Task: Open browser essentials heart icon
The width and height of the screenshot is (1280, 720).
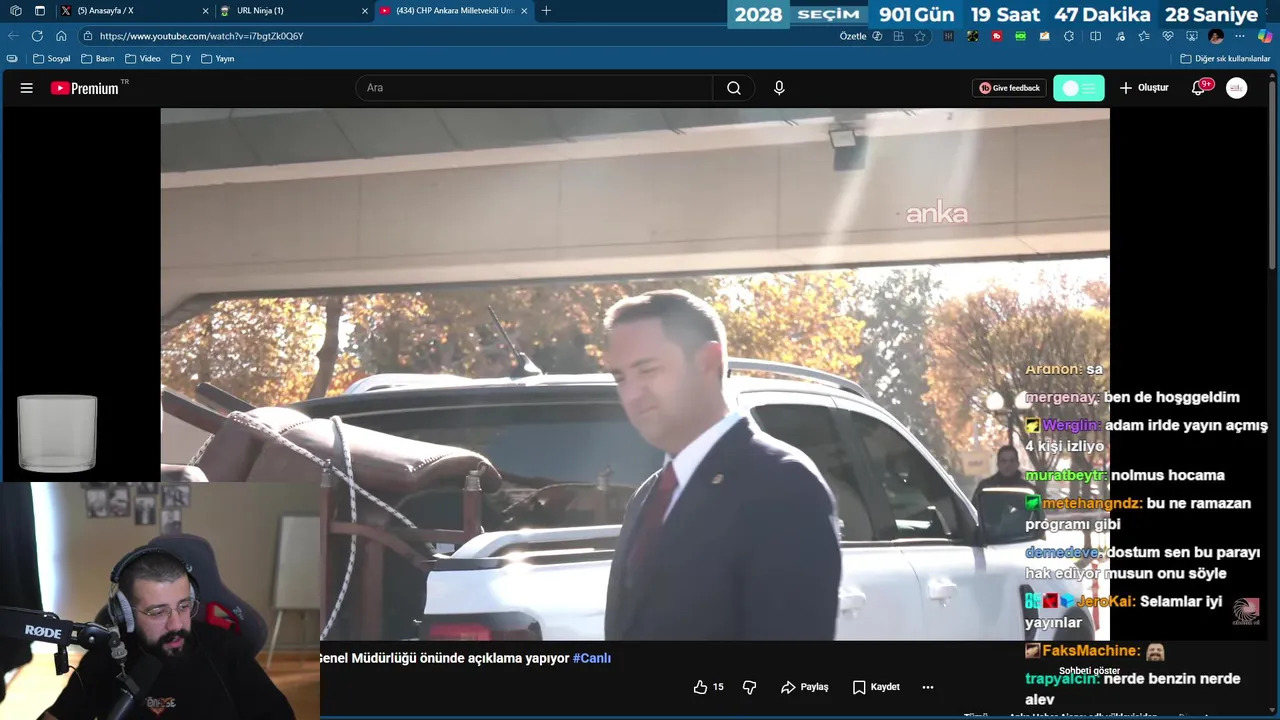Action: pyautogui.click(x=1167, y=36)
